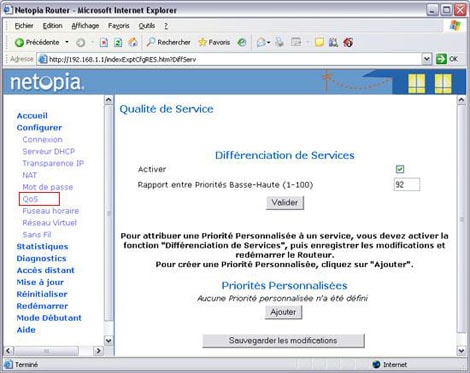Screen dimensions: 470x373
Task: Open the Diagnostics link
Action: pyautogui.click(x=41, y=258)
